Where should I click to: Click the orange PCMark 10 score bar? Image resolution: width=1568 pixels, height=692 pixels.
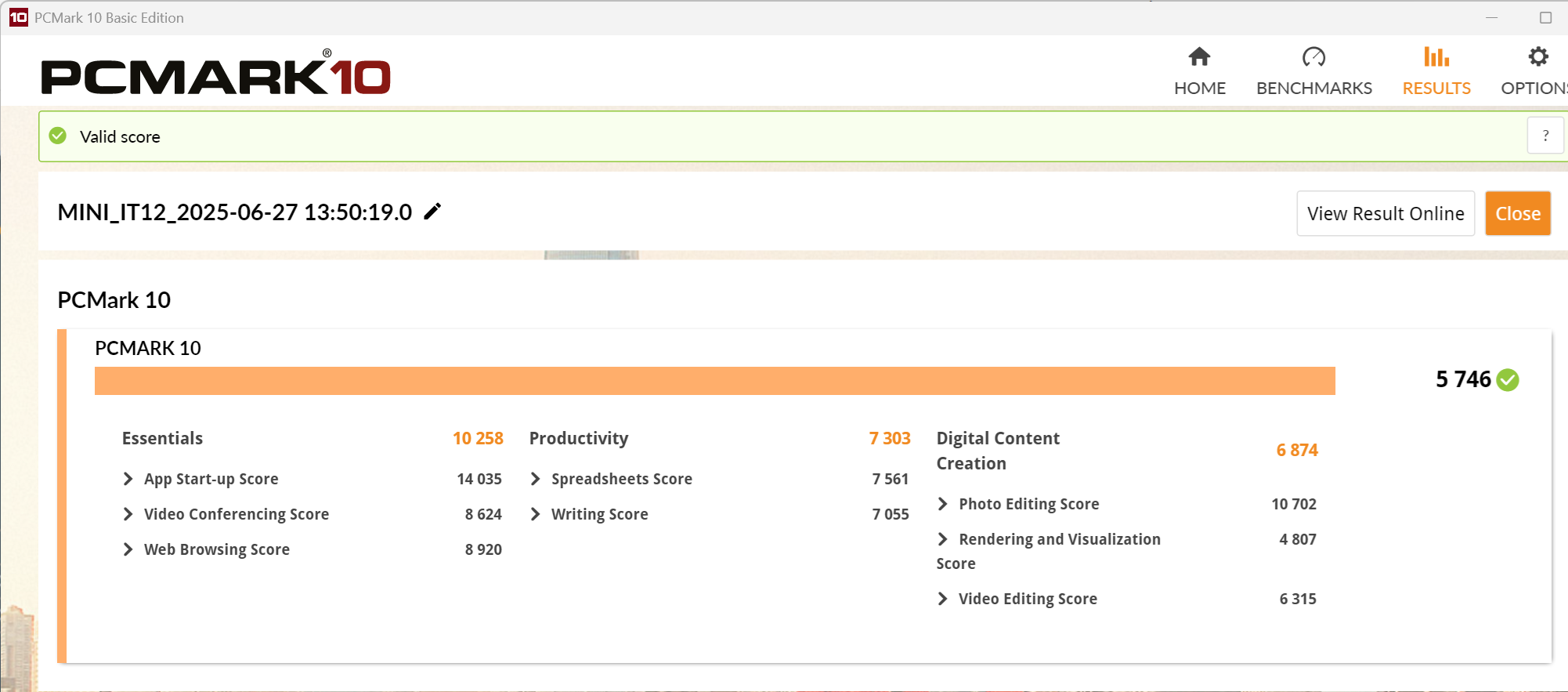pos(715,381)
